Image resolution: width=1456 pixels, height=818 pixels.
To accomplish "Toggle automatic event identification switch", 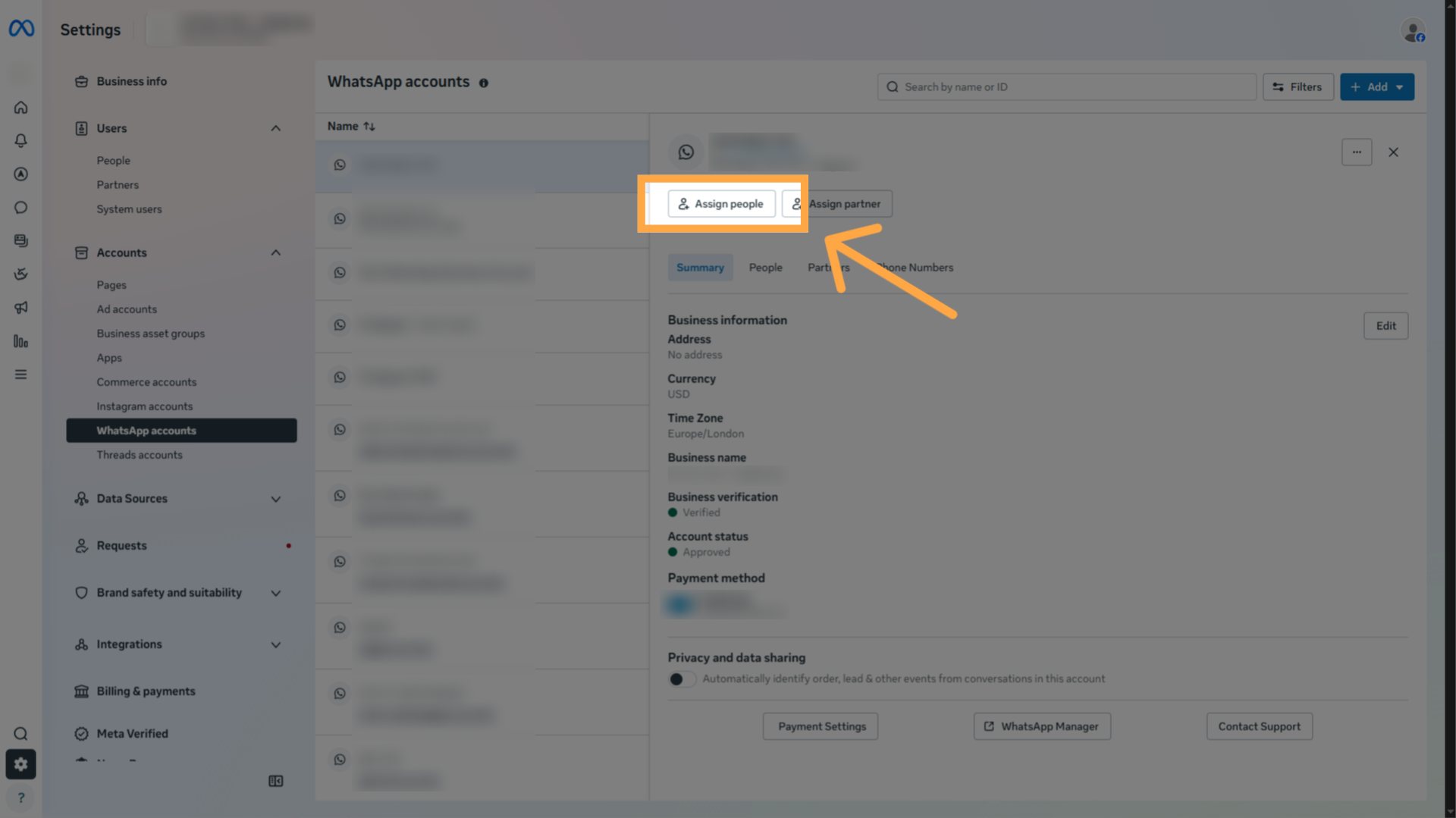I will [x=682, y=679].
